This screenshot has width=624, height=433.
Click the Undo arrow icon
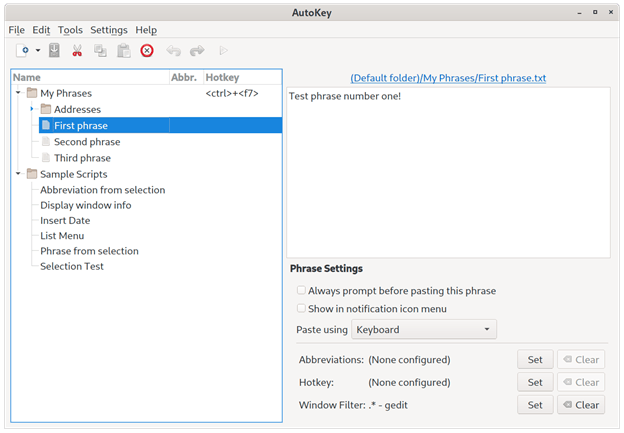click(173, 50)
